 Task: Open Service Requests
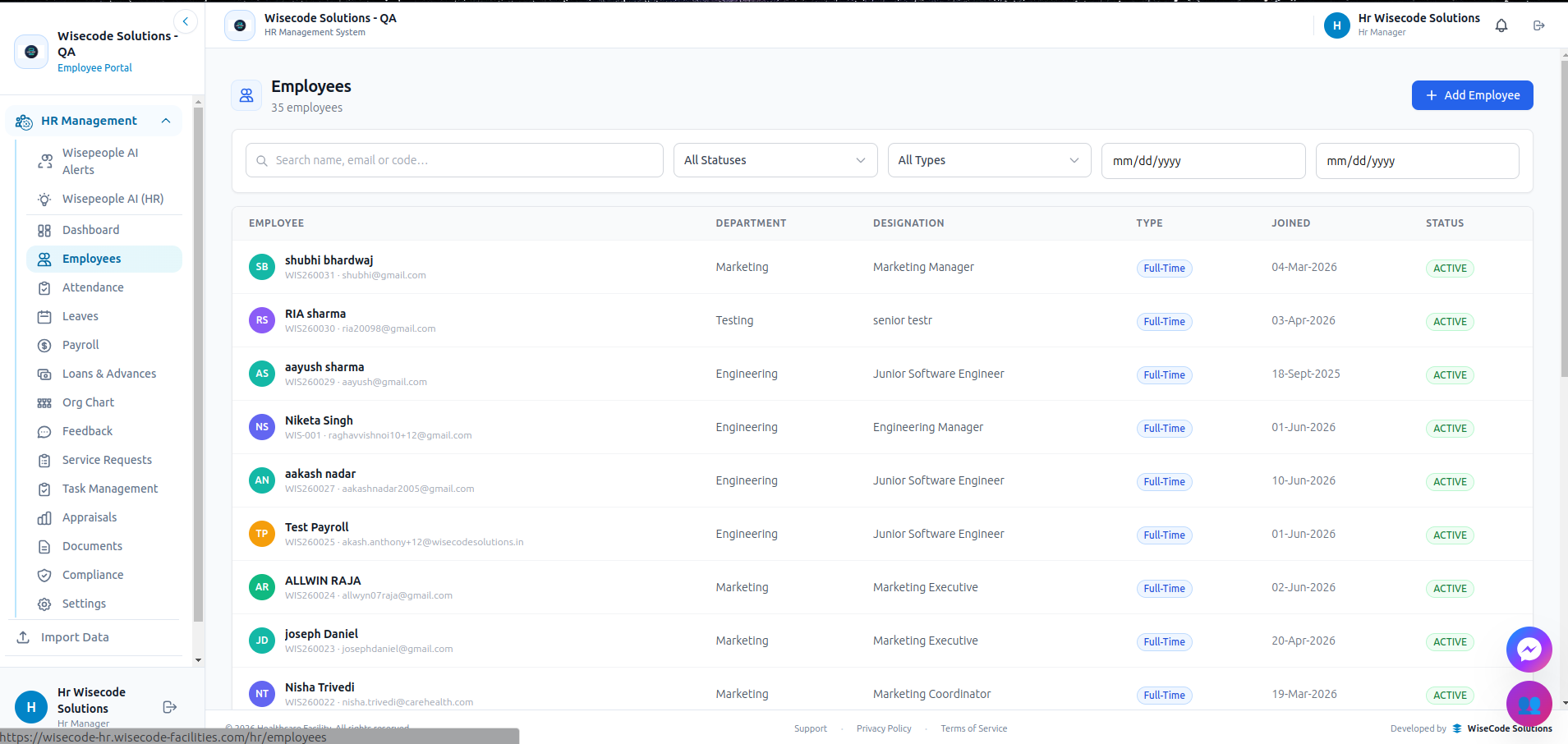[104, 460]
